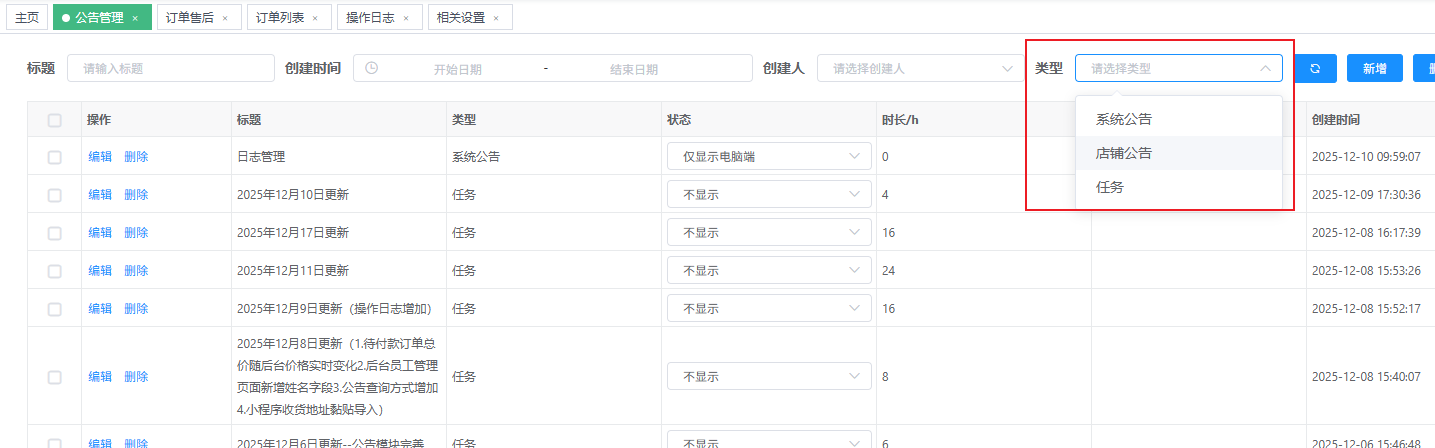
Task: Click 编辑 for the 日志管理 row
Action: point(100,157)
